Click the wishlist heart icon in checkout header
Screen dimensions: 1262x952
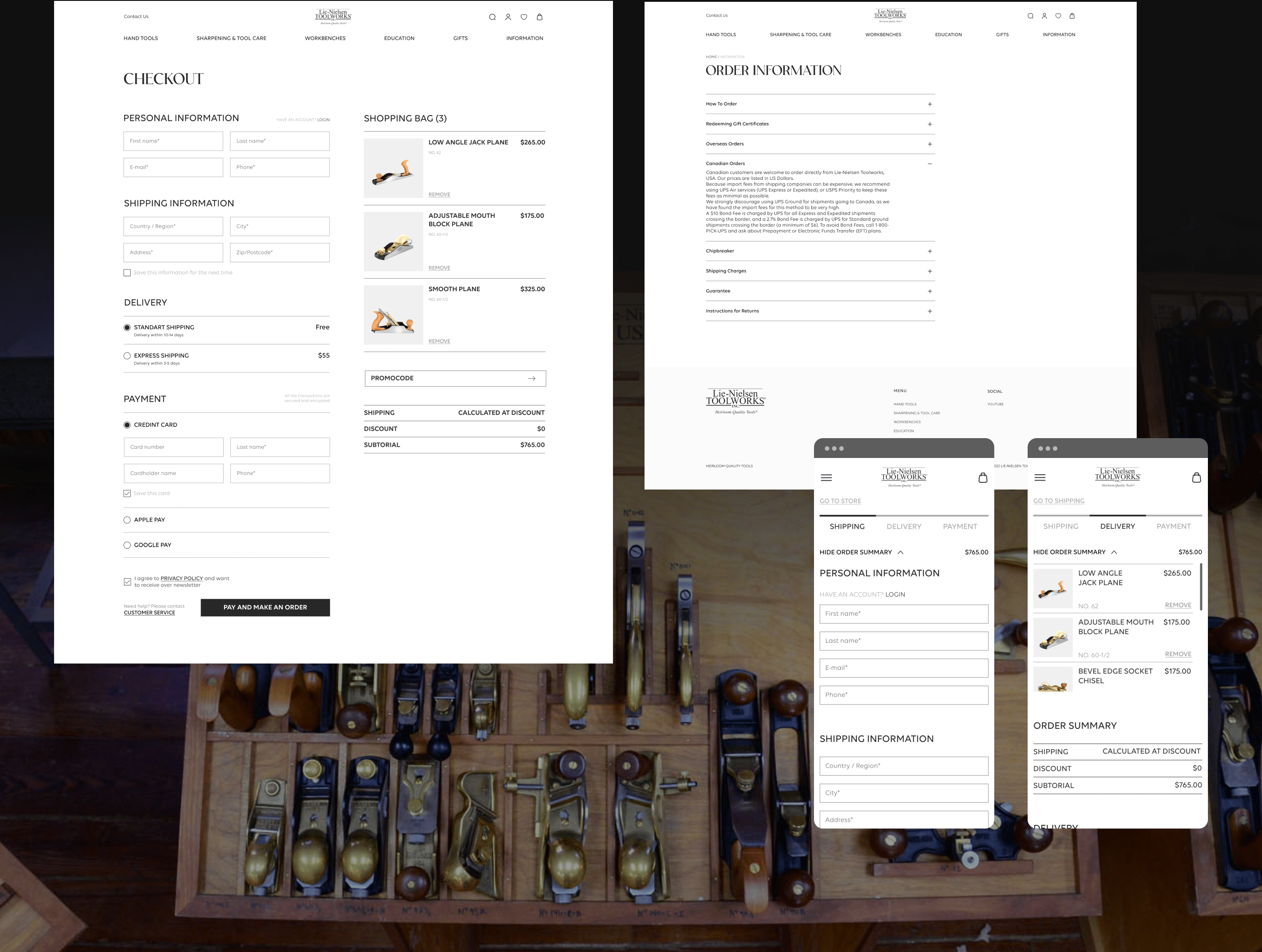click(524, 17)
